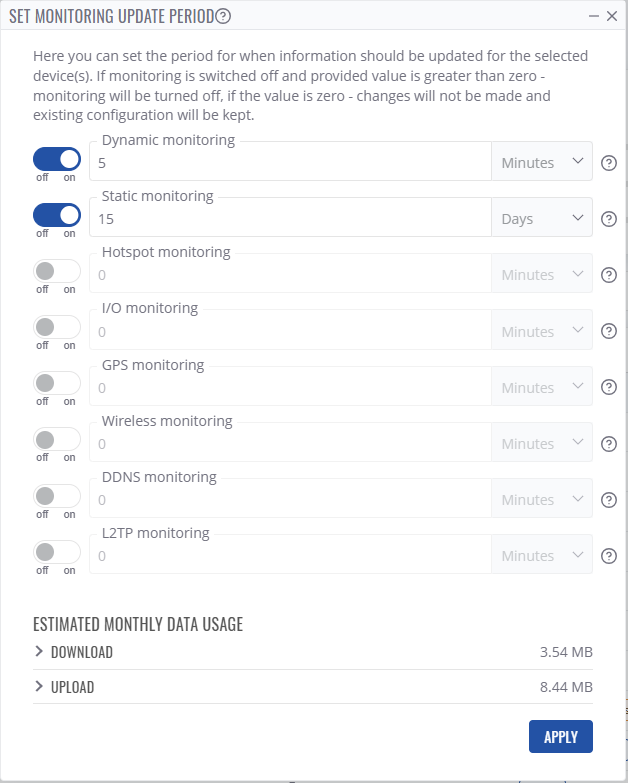Click the Dynamic monitoring value field
Viewport: 628px width, 783px height.
point(290,163)
